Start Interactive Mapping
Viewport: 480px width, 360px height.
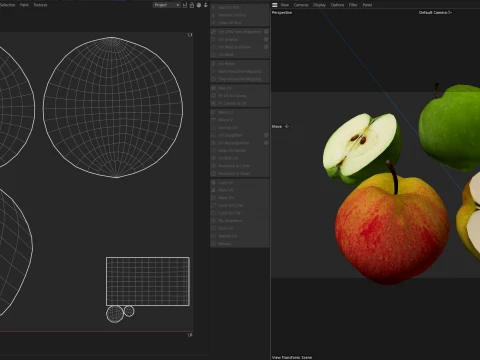pos(239,71)
